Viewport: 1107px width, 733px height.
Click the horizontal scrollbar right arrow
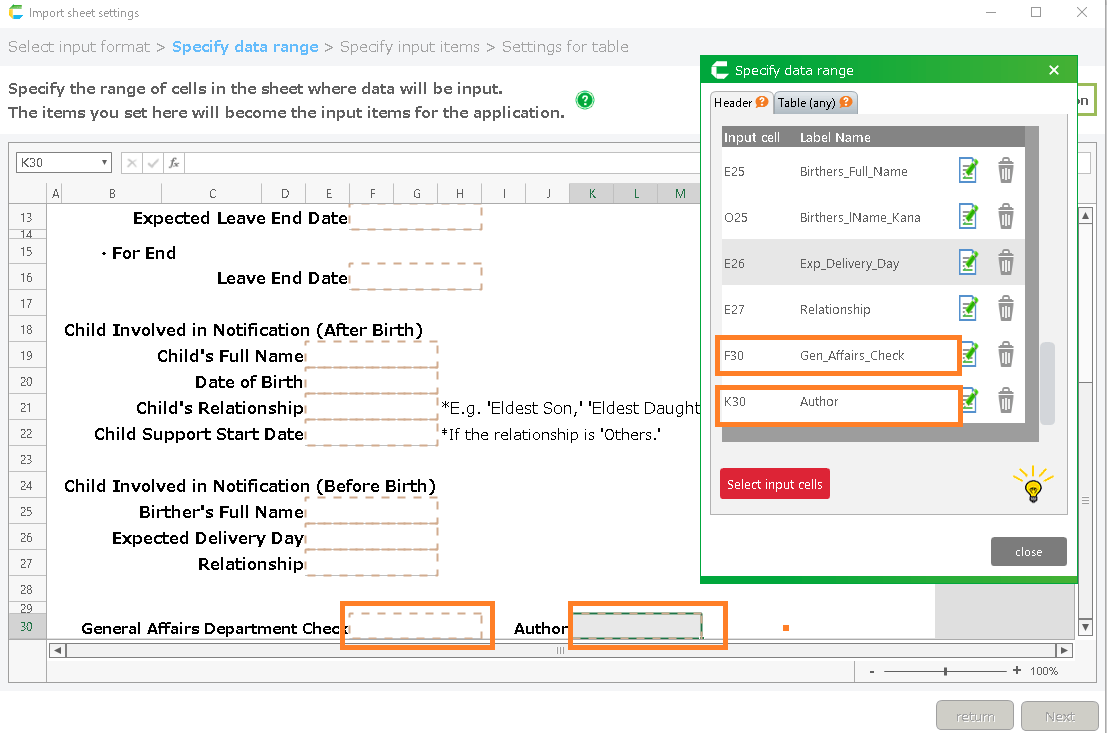tap(1064, 650)
